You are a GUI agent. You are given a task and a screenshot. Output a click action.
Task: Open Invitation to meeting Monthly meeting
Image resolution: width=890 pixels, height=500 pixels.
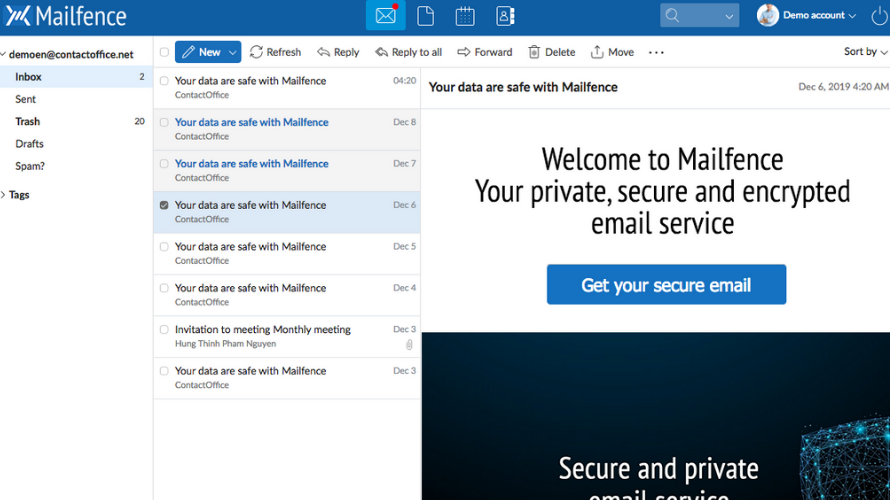click(x=263, y=329)
